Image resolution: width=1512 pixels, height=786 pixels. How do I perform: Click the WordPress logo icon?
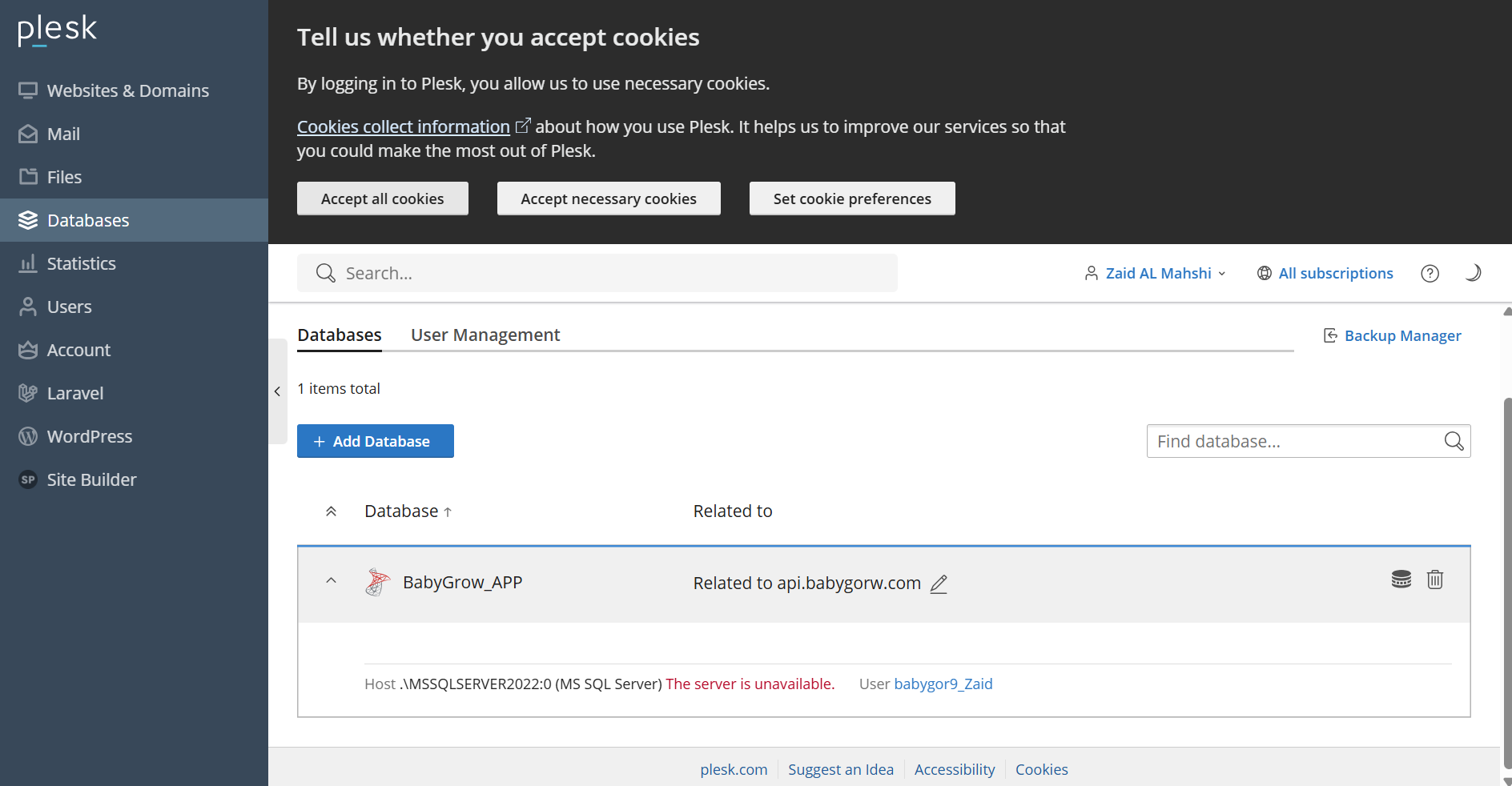28,436
